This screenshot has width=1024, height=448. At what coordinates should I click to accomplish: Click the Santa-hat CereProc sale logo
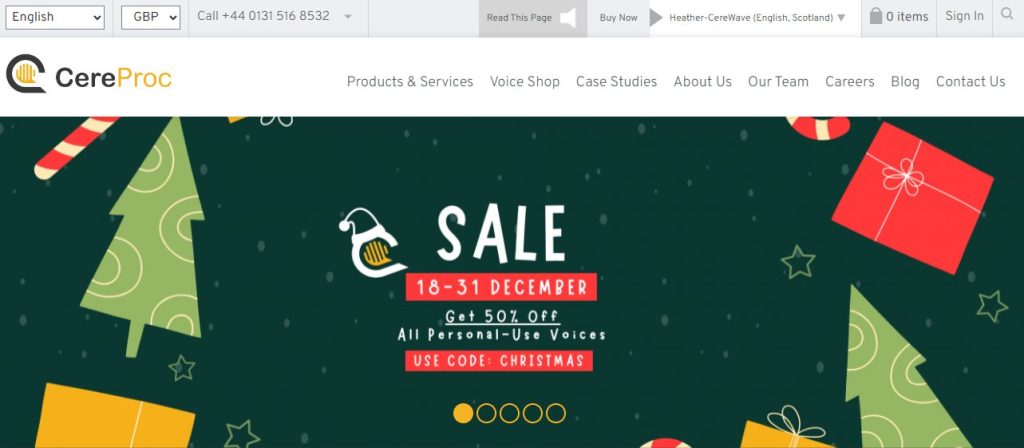tap(373, 242)
